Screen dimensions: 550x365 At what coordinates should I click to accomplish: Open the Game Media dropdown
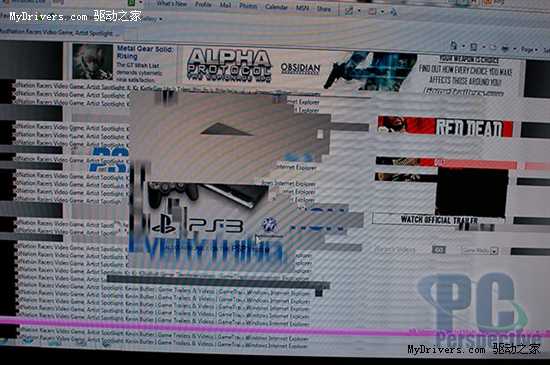[480, 250]
